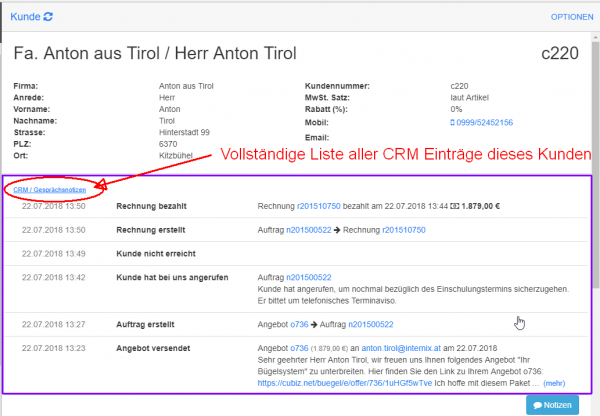Viewport: 600px width, 416px height.
Task: Select the Auftrag erstellt entry label
Action: click(x=145, y=325)
